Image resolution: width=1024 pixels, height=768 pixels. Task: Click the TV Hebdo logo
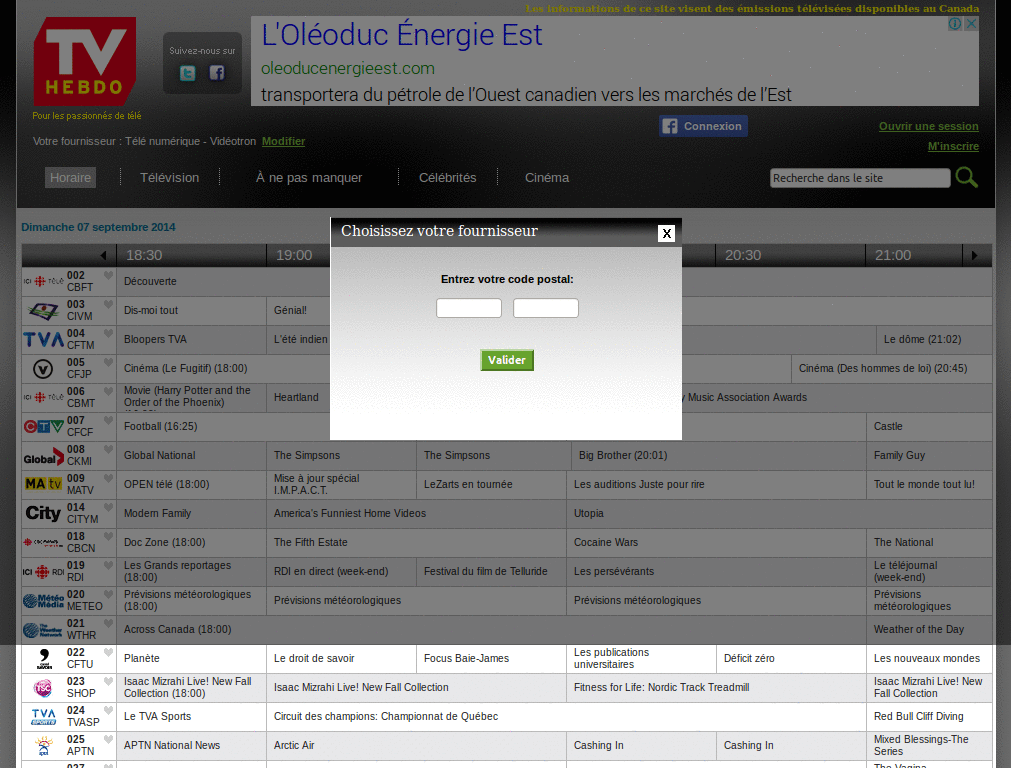pos(85,61)
